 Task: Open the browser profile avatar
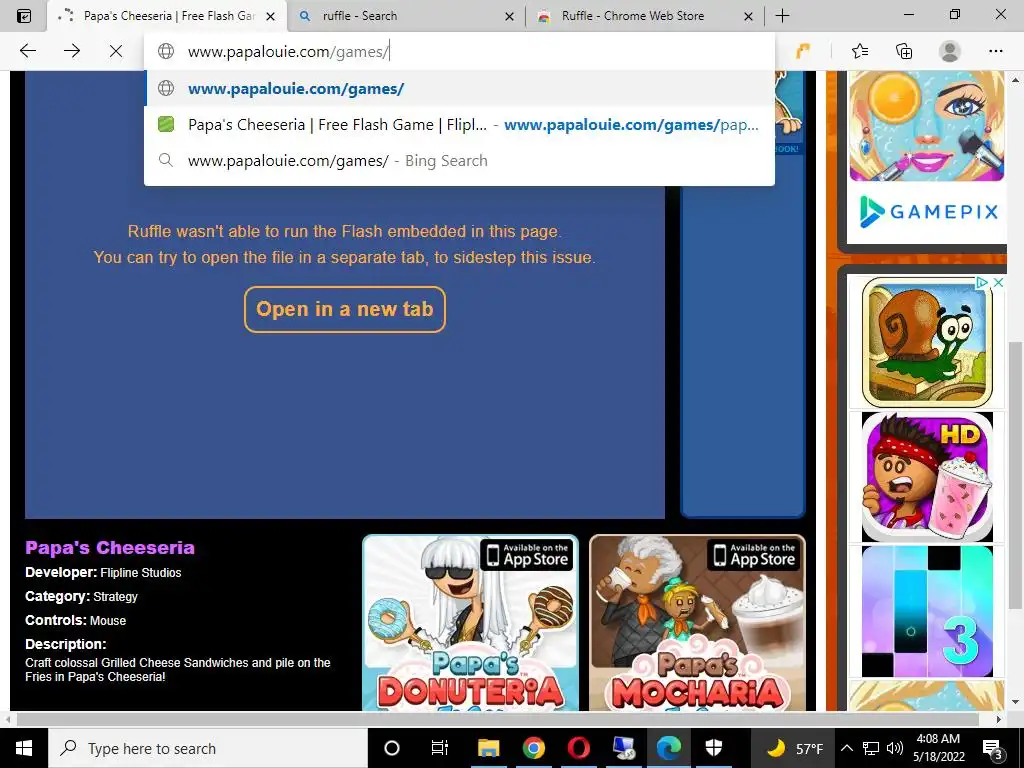click(950, 51)
